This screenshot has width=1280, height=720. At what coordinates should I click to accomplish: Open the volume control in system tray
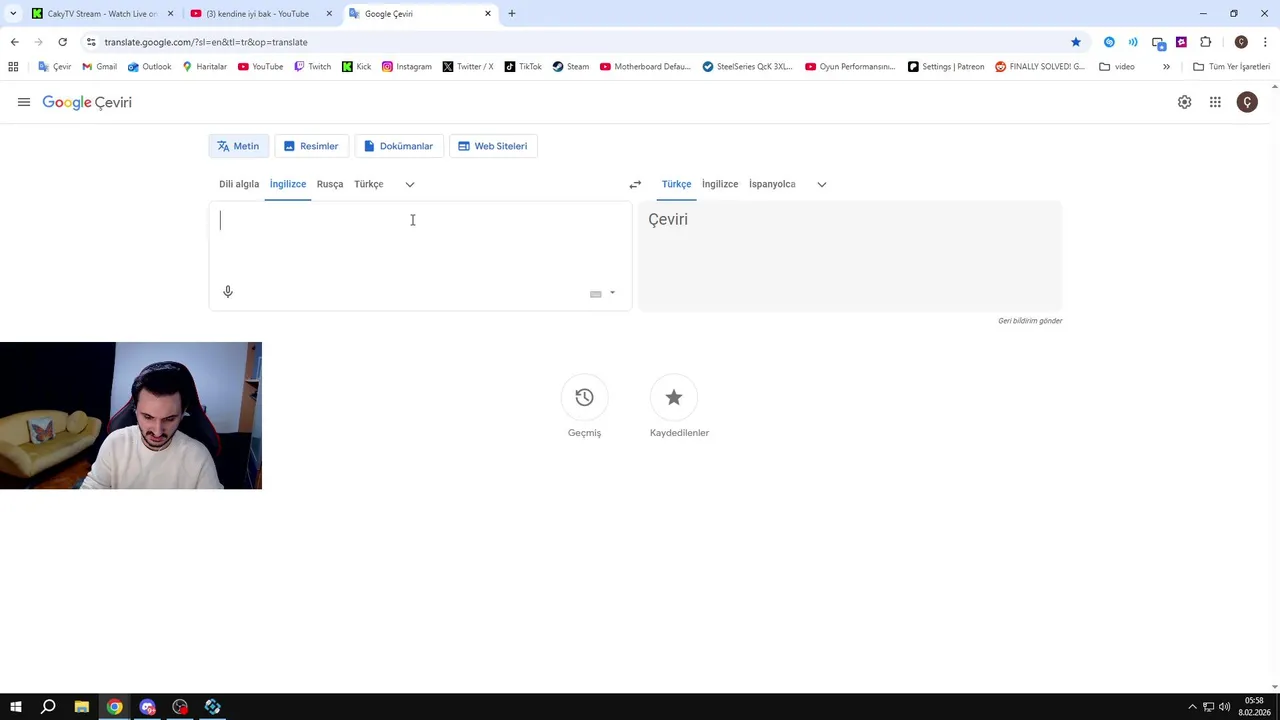click(x=1225, y=707)
